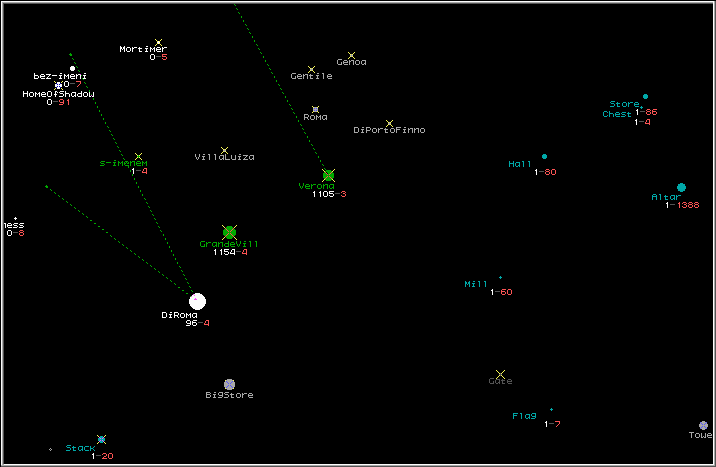Click the 'BigStore' name label
This screenshot has height=467, width=716.
tap(229, 395)
